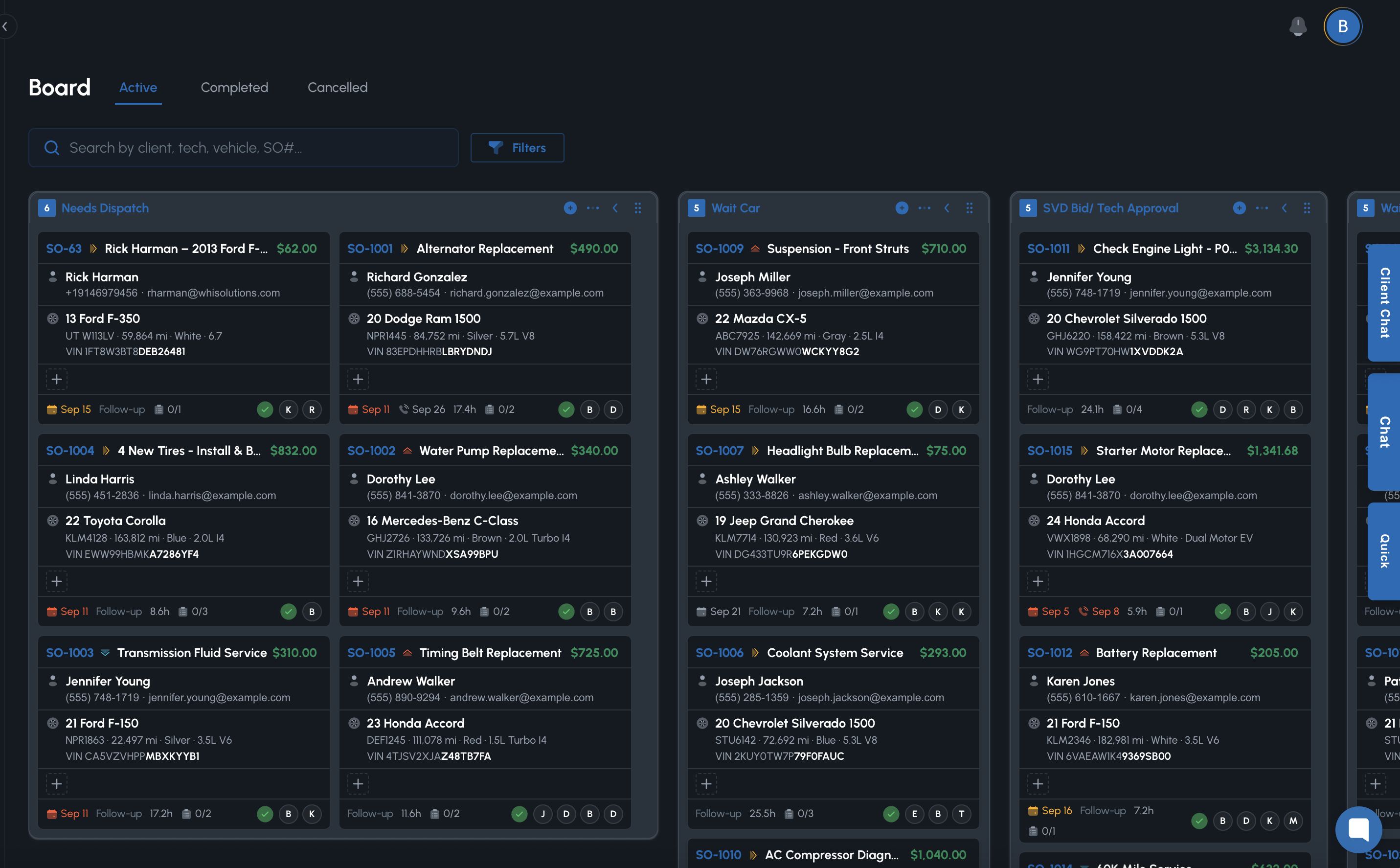The height and width of the screenshot is (868, 1400).
Task: Grab the SVD Bid/ Tech Approval drag handle
Action: coord(1307,208)
